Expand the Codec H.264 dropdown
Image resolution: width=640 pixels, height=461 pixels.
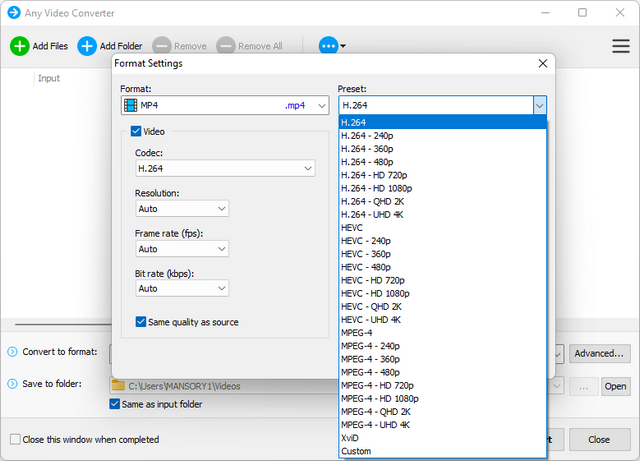[225, 169]
